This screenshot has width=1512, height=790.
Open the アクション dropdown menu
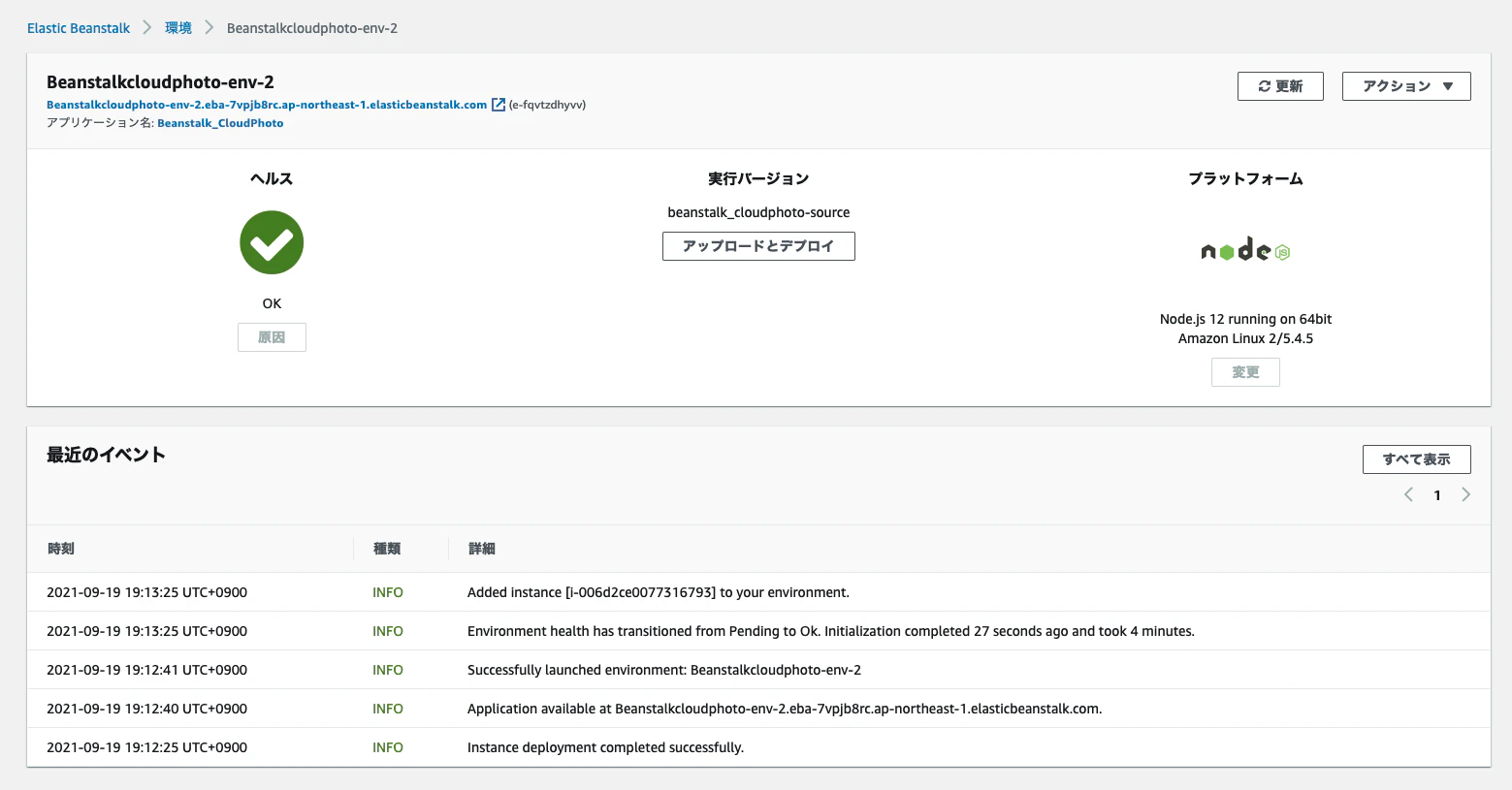point(1406,86)
